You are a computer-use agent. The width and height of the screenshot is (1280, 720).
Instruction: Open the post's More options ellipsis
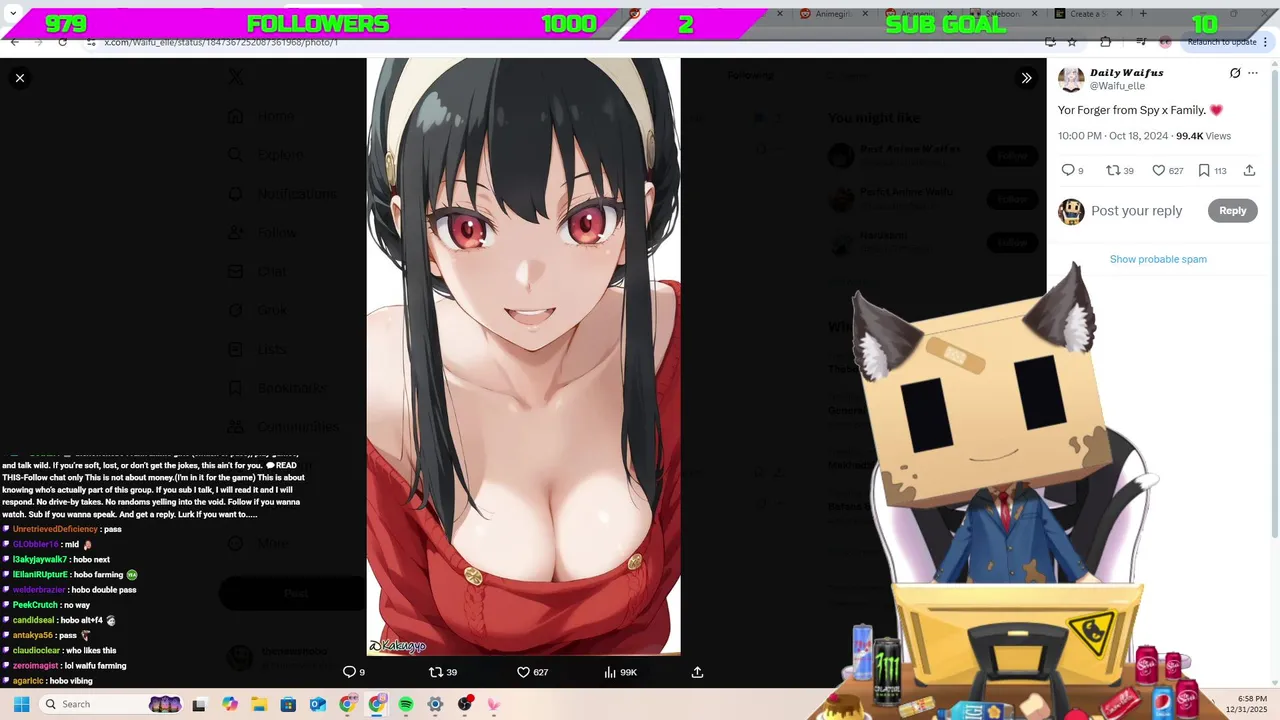[1253, 73]
